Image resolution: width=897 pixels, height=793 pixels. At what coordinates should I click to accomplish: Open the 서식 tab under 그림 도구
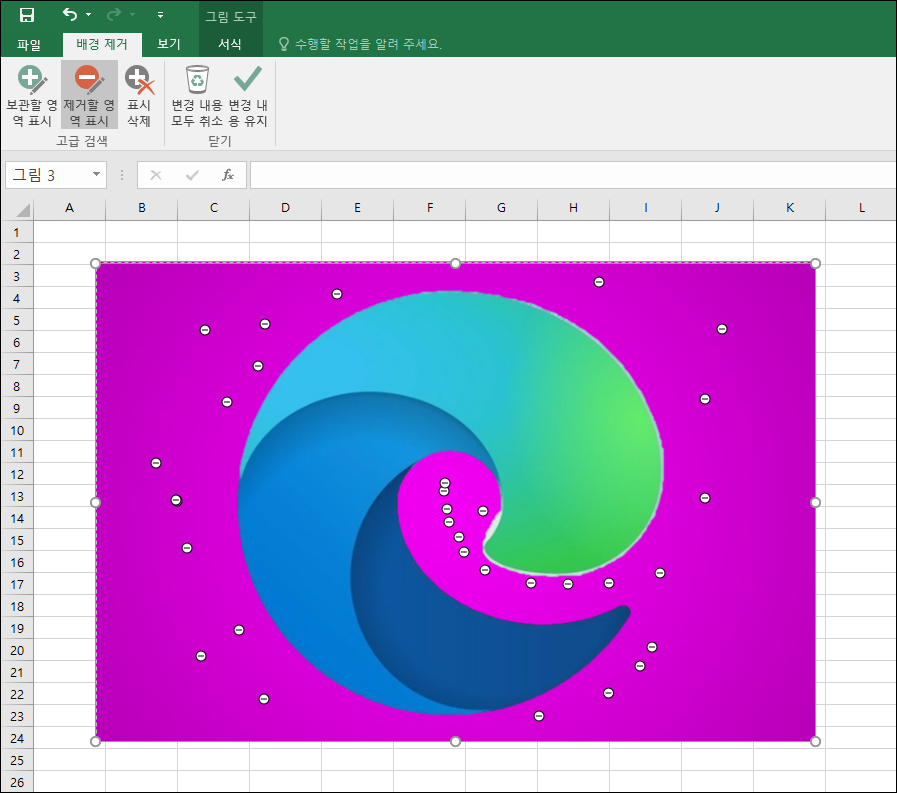click(x=230, y=45)
